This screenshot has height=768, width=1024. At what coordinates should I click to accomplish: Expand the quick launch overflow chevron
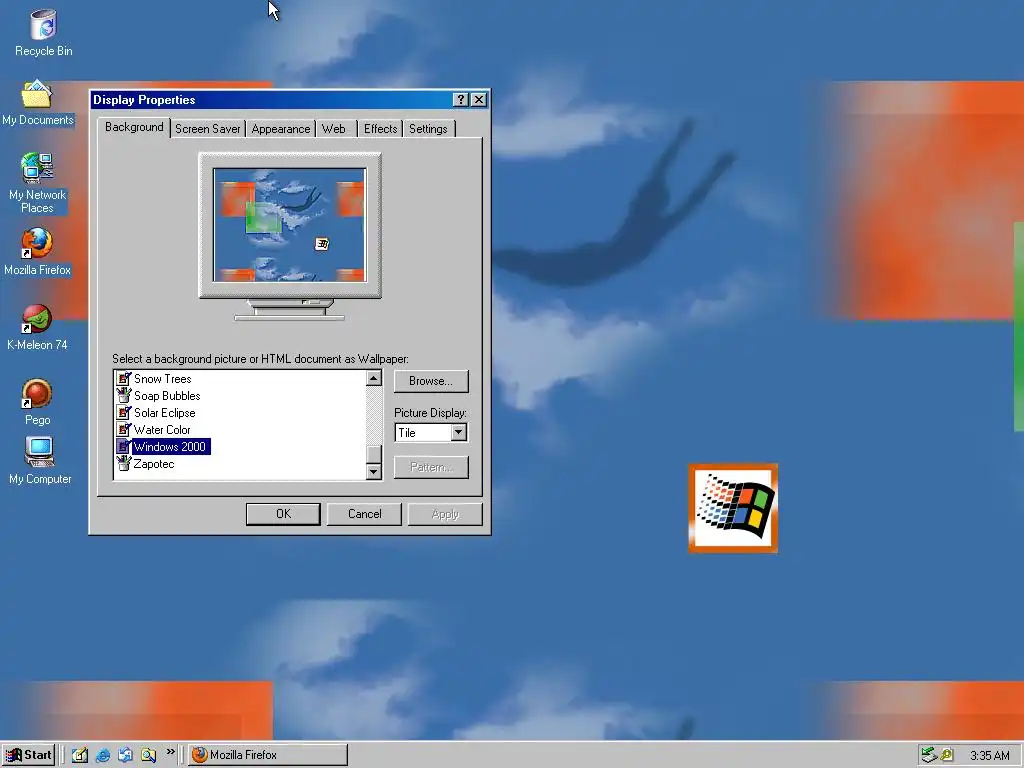[x=170, y=752]
